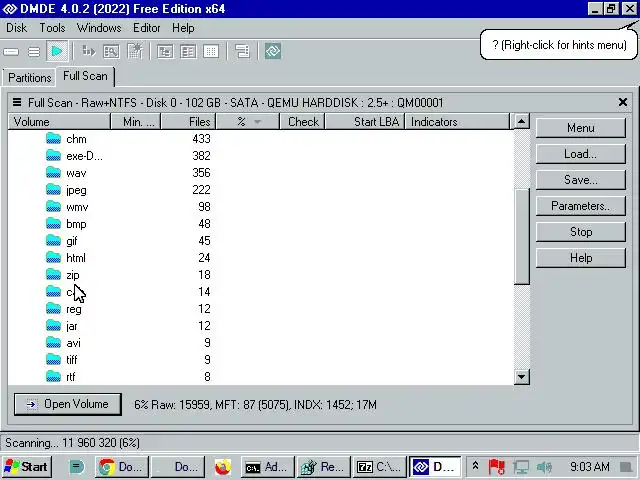Stop the scan with Stop button
640x480 pixels.
point(580,232)
